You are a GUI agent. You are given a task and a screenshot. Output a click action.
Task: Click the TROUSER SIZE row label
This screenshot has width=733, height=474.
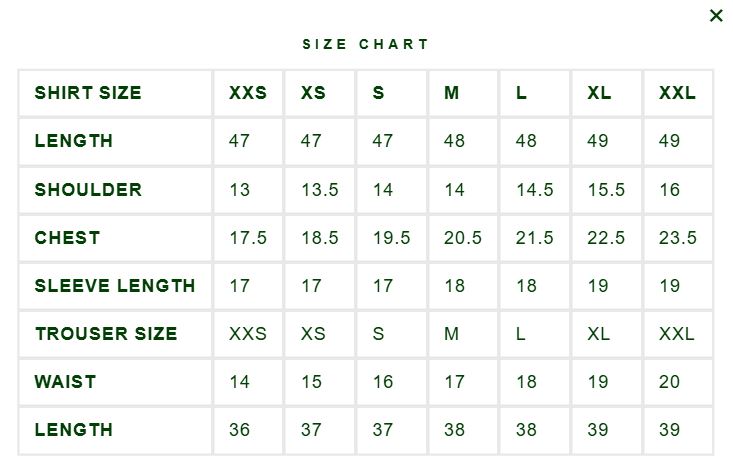point(107,334)
